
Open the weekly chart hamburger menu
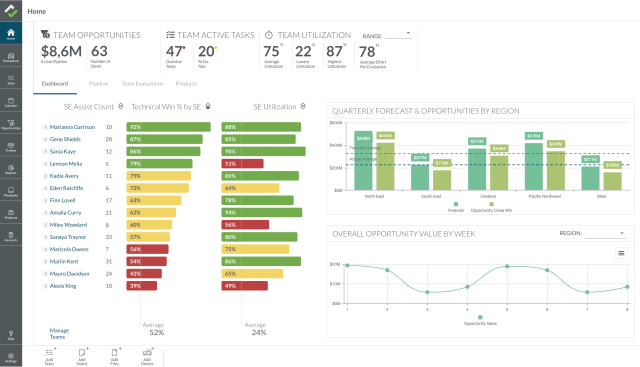pos(621,253)
